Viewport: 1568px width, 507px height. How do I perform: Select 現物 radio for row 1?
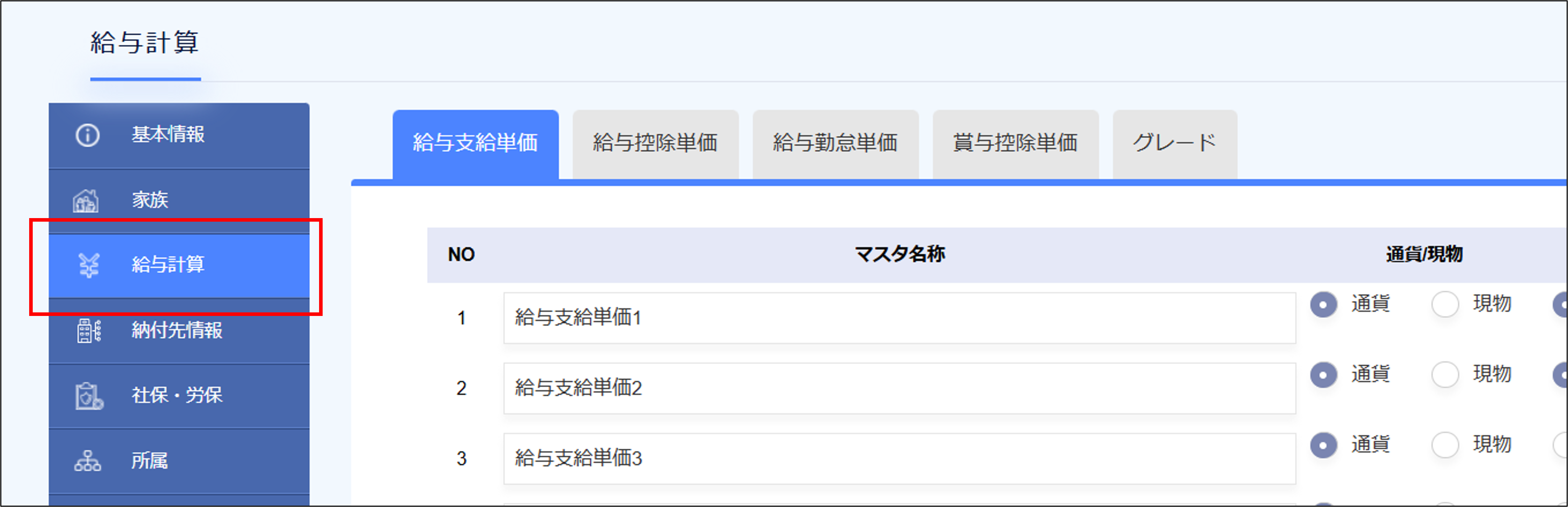(x=1445, y=304)
